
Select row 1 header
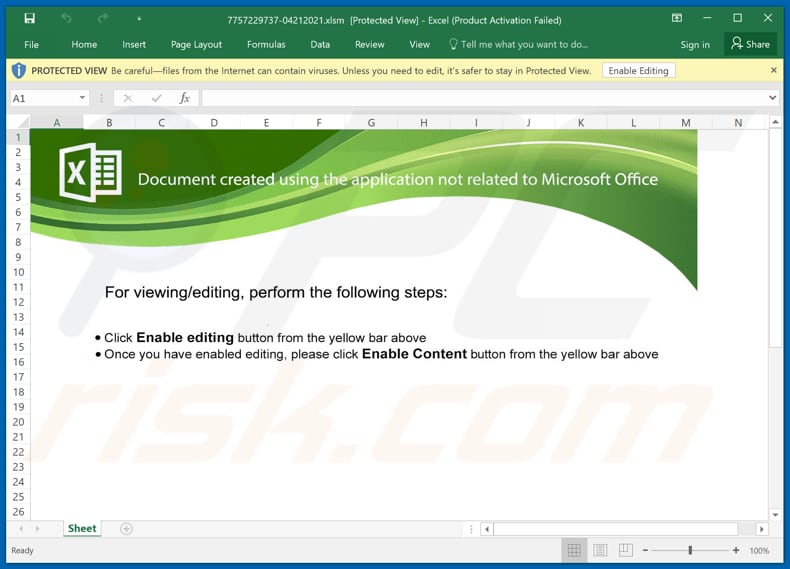click(18, 137)
